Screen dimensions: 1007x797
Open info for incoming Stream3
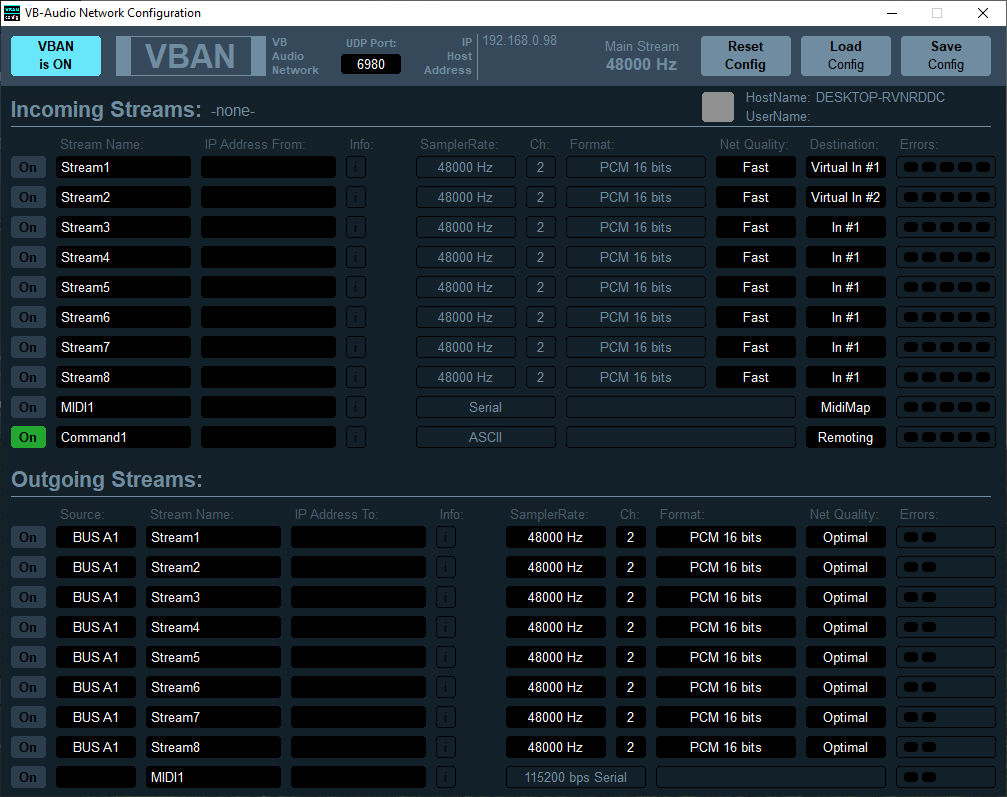pyautogui.click(x=356, y=227)
